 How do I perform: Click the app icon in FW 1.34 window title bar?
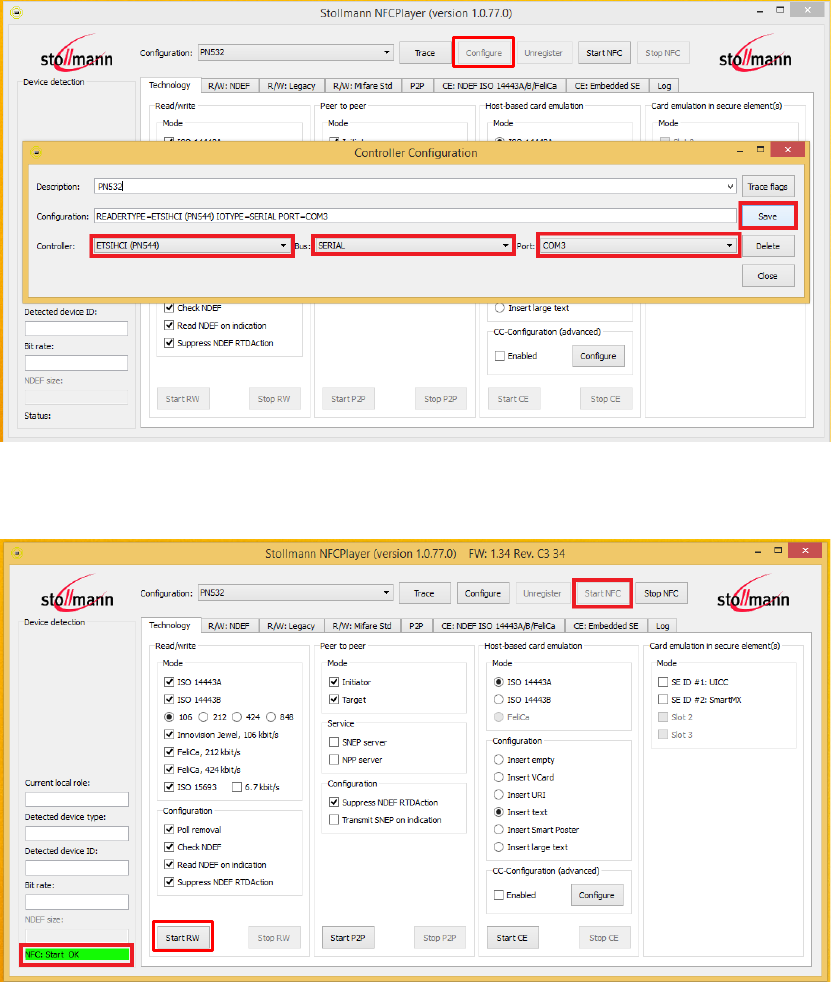[x=17, y=553]
